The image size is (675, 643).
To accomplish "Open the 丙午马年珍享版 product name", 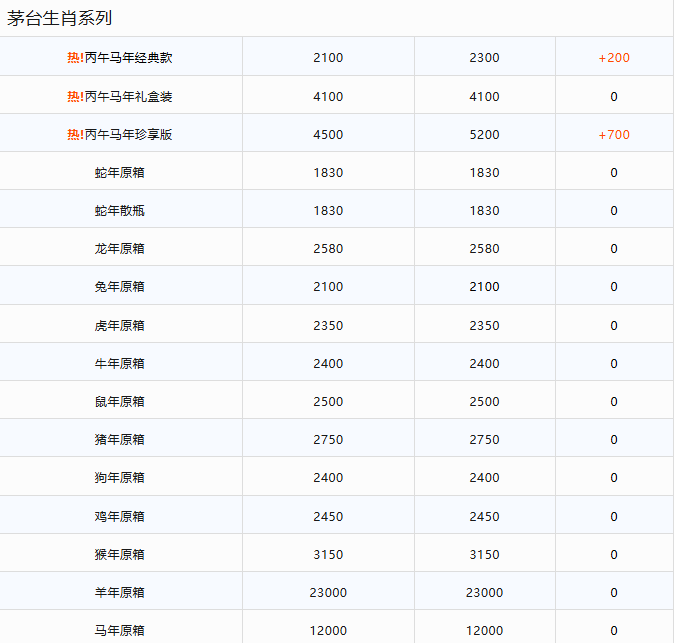I will [129, 135].
